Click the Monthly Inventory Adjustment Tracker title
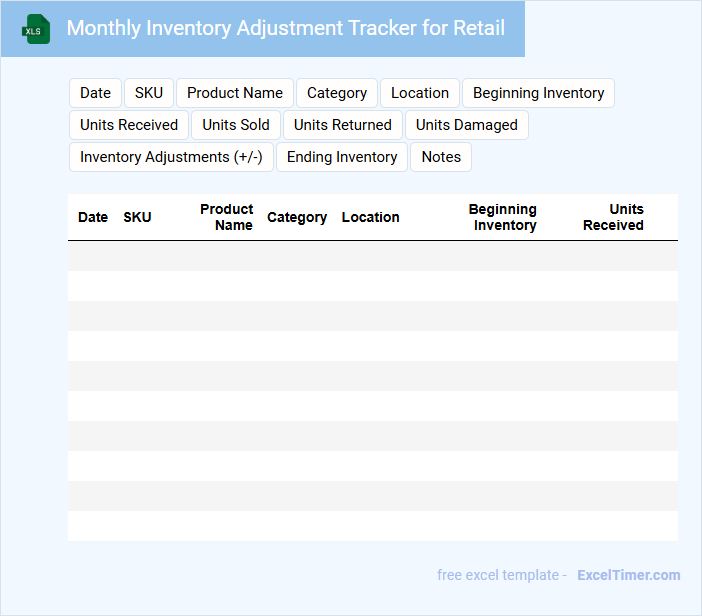Screen dimensions: 702x616 [285, 28]
